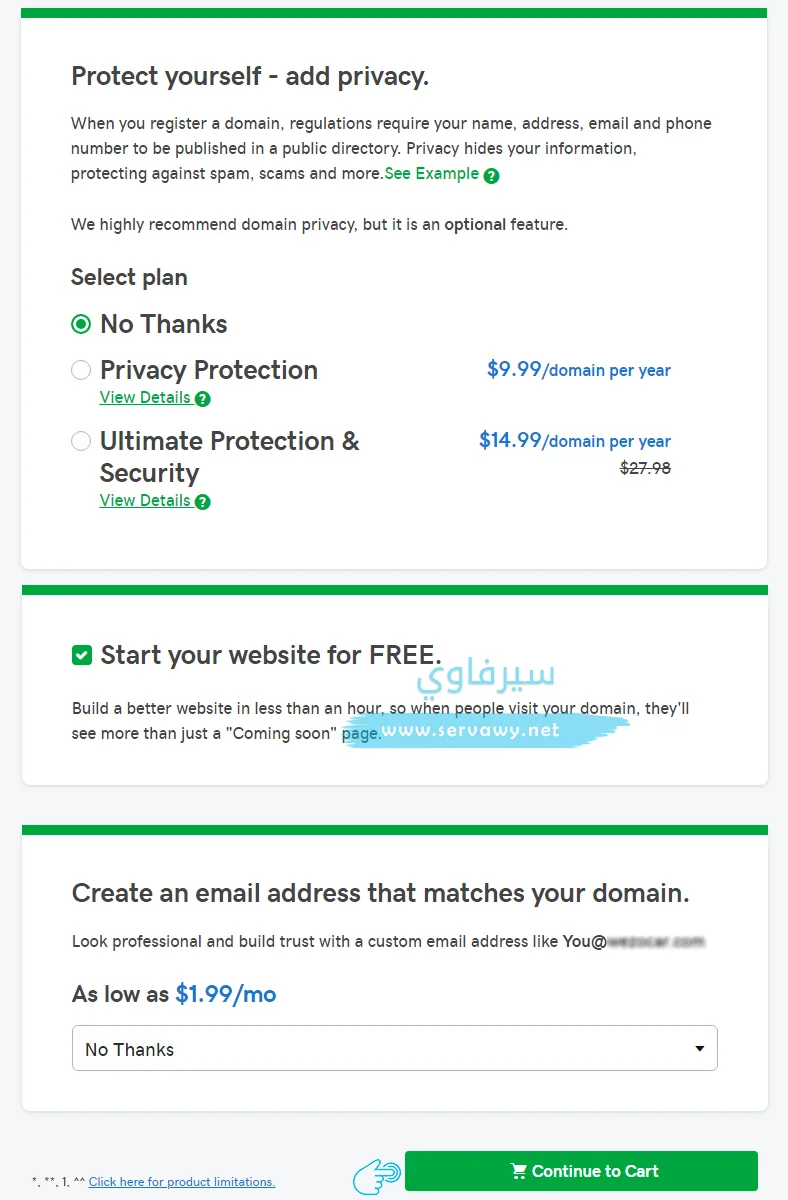Click the Continue to Cart button
The width and height of the screenshot is (788, 1200).
pos(581,1171)
